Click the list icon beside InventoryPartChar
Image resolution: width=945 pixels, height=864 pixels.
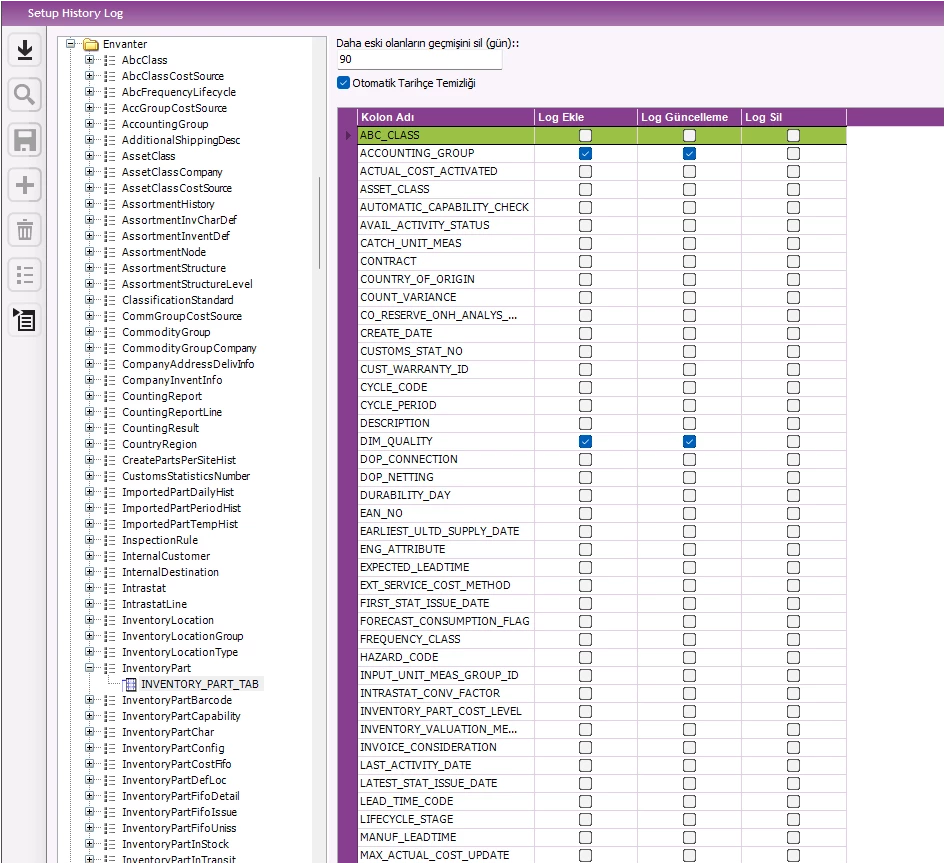[109, 732]
